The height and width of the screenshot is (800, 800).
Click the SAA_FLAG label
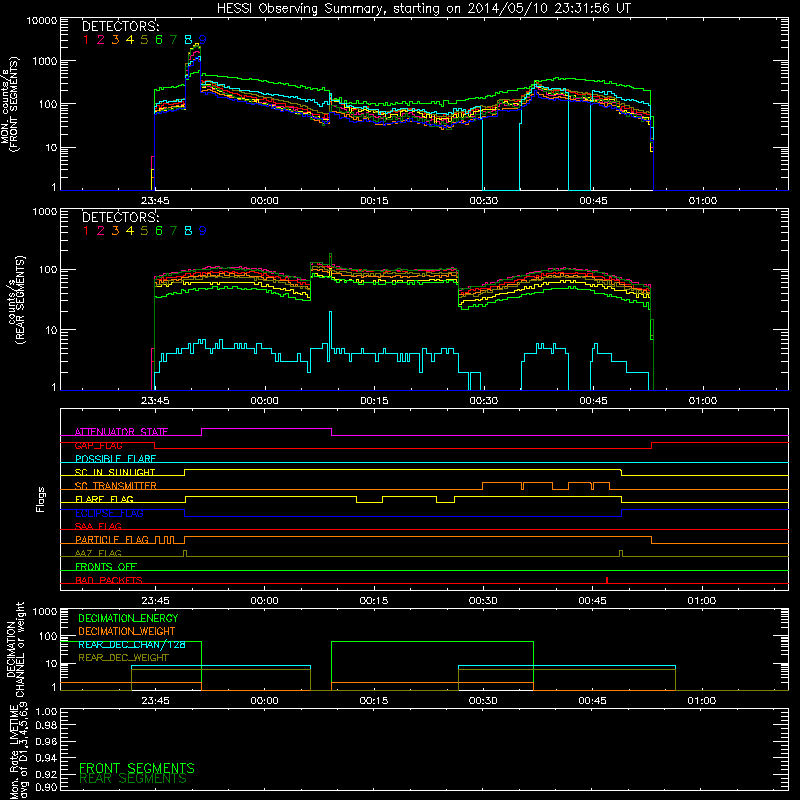click(x=98, y=526)
